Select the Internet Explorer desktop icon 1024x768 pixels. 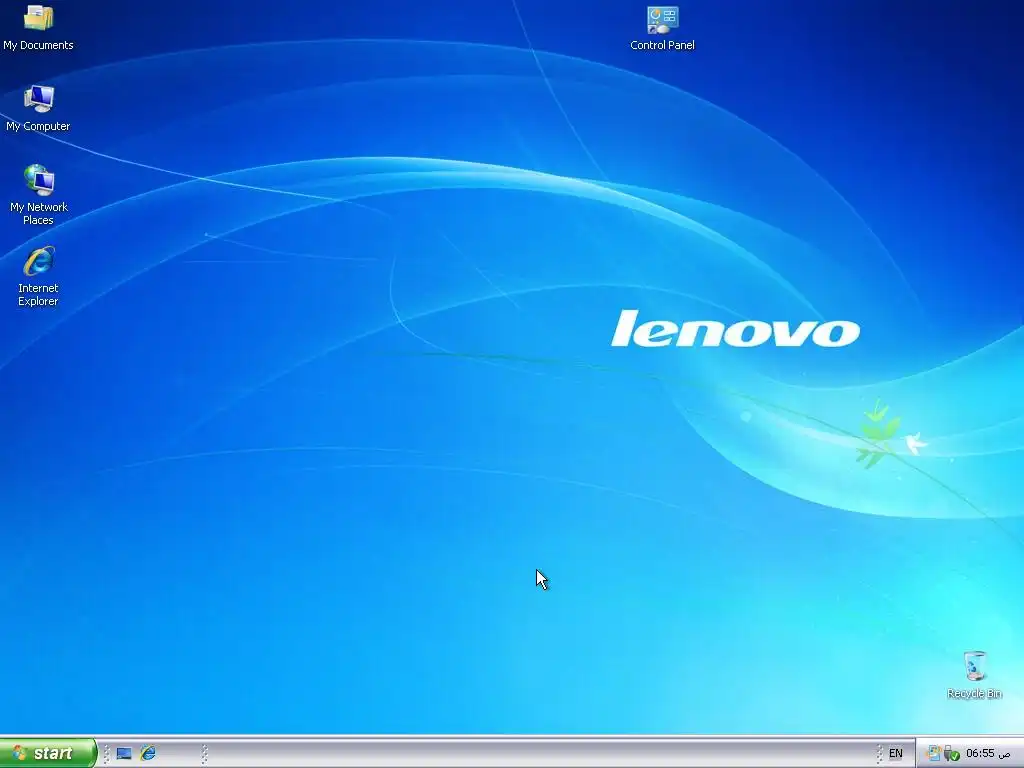pyautogui.click(x=39, y=276)
